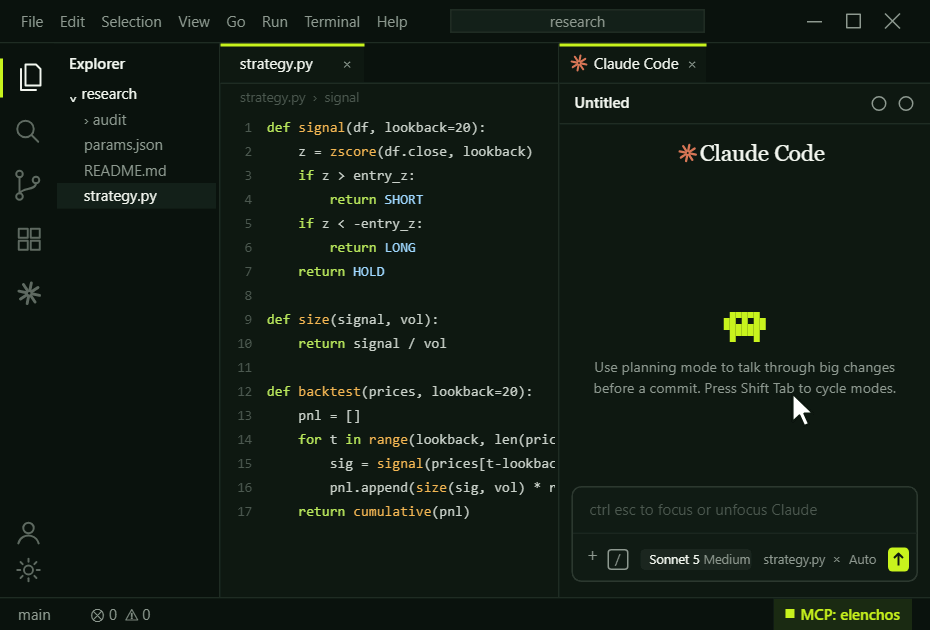Viewport: 930px width, 630px height.
Task: Open the Explorer view in the activity bar
Action: tap(30, 77)
